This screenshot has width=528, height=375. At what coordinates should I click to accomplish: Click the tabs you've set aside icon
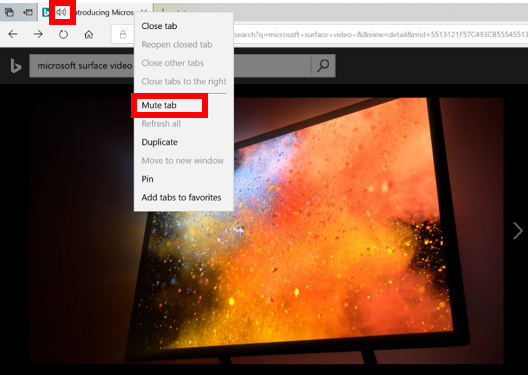click(x=9, y=12)
